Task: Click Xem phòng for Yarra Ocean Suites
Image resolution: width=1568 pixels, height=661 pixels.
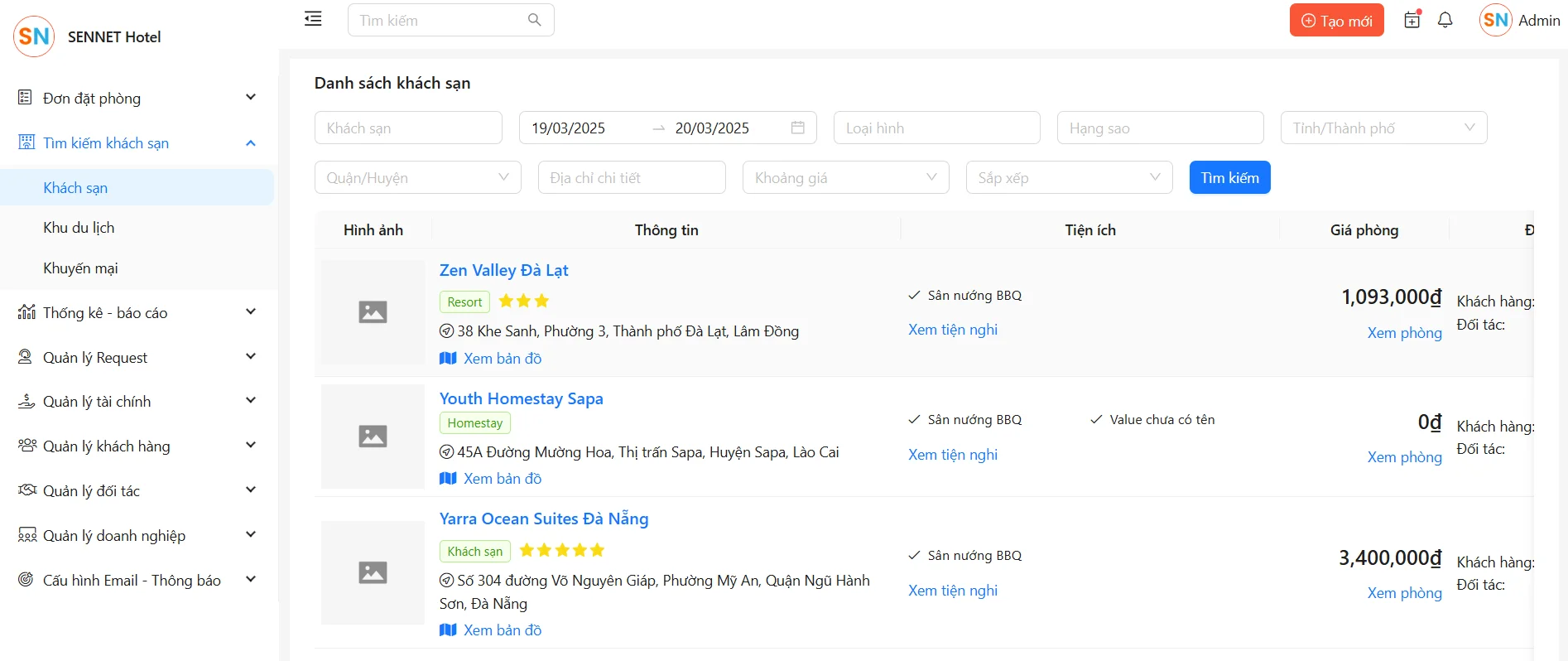Action: [1404, 593]
